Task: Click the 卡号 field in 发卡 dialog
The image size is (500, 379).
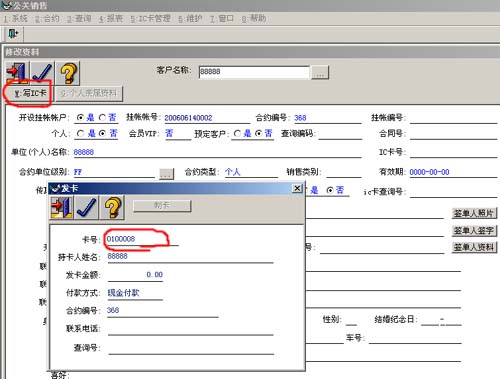Action: coord(142,239)
